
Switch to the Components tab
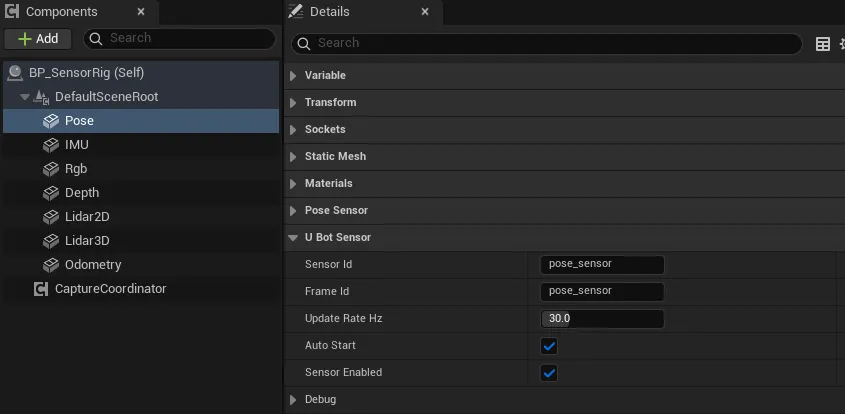(x=79, y=12)
